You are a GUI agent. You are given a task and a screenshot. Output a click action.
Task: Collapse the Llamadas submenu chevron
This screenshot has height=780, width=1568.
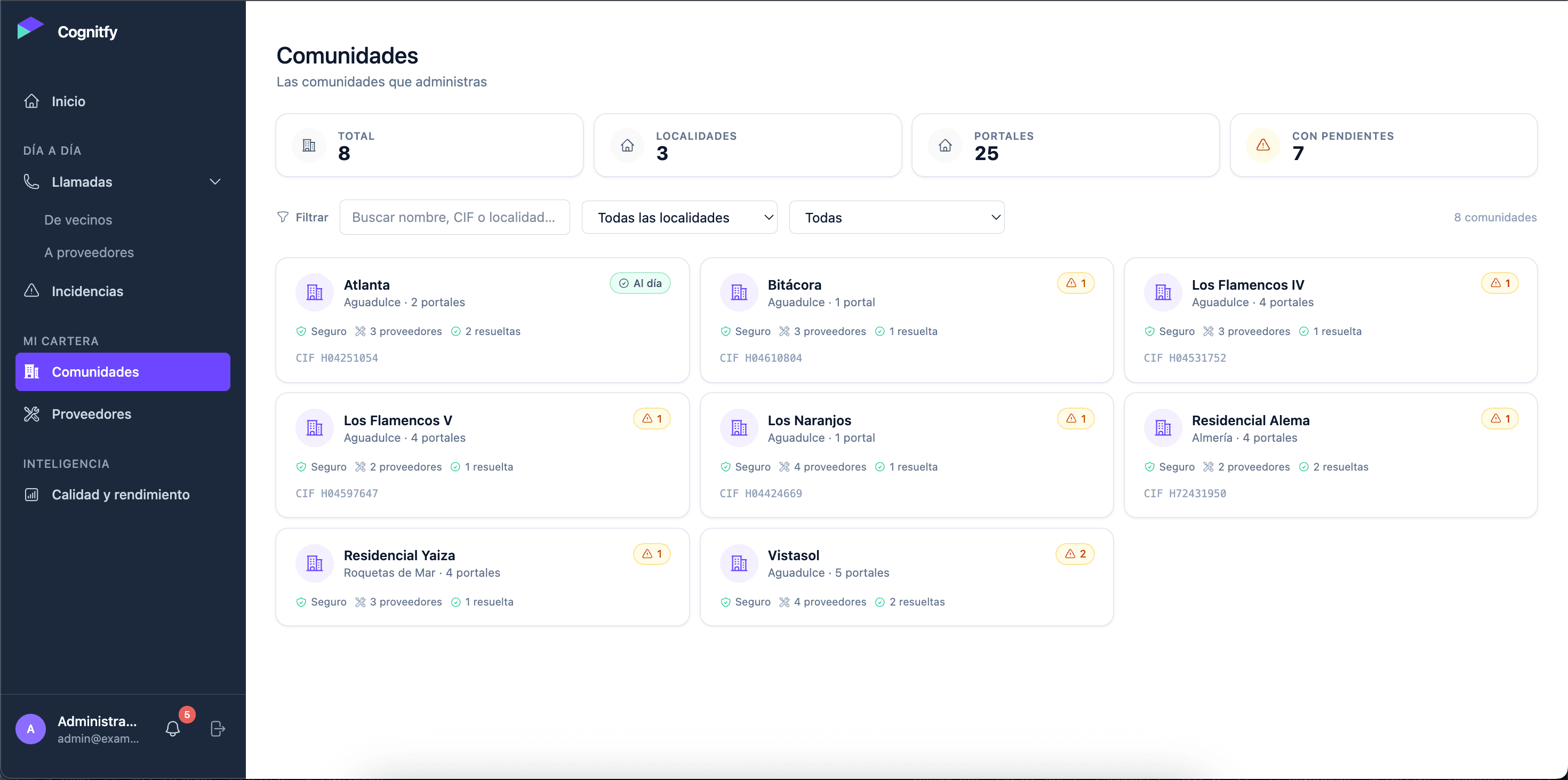point(215,182)
